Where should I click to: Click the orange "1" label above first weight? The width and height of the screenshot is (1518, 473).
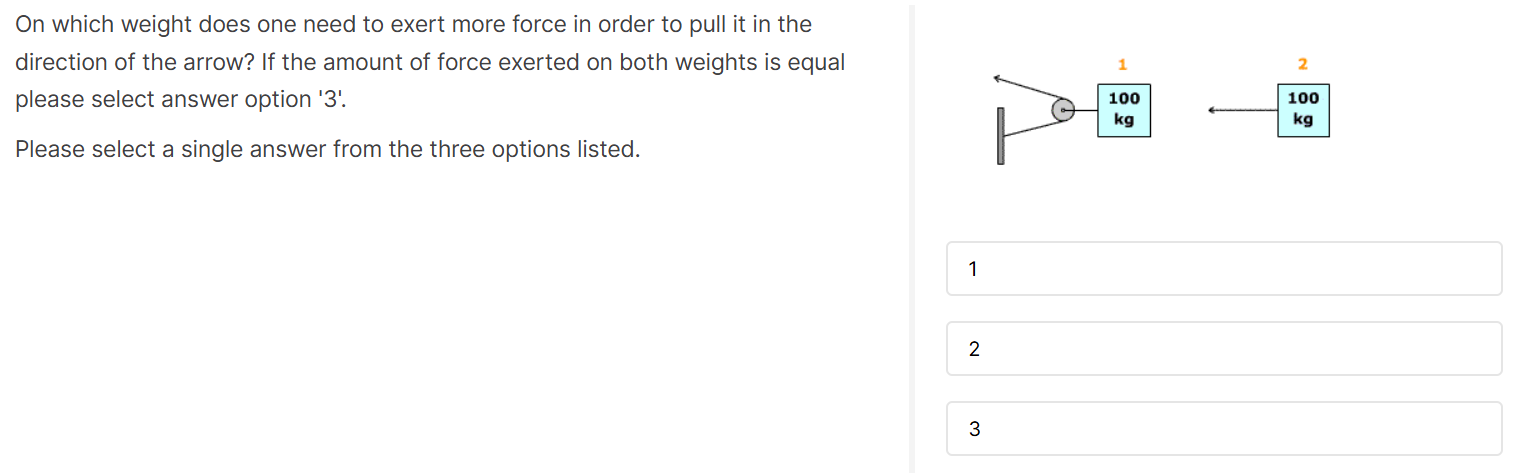click(1122, 64)
